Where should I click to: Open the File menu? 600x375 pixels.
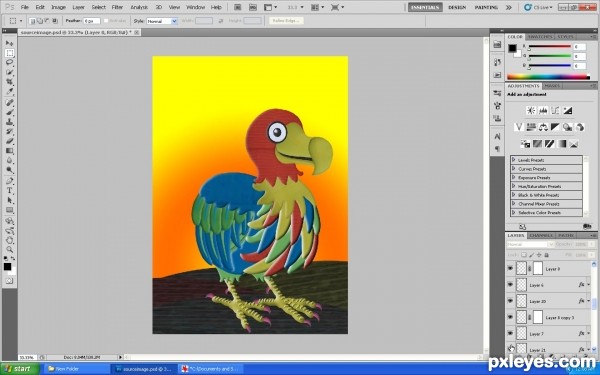24,7
